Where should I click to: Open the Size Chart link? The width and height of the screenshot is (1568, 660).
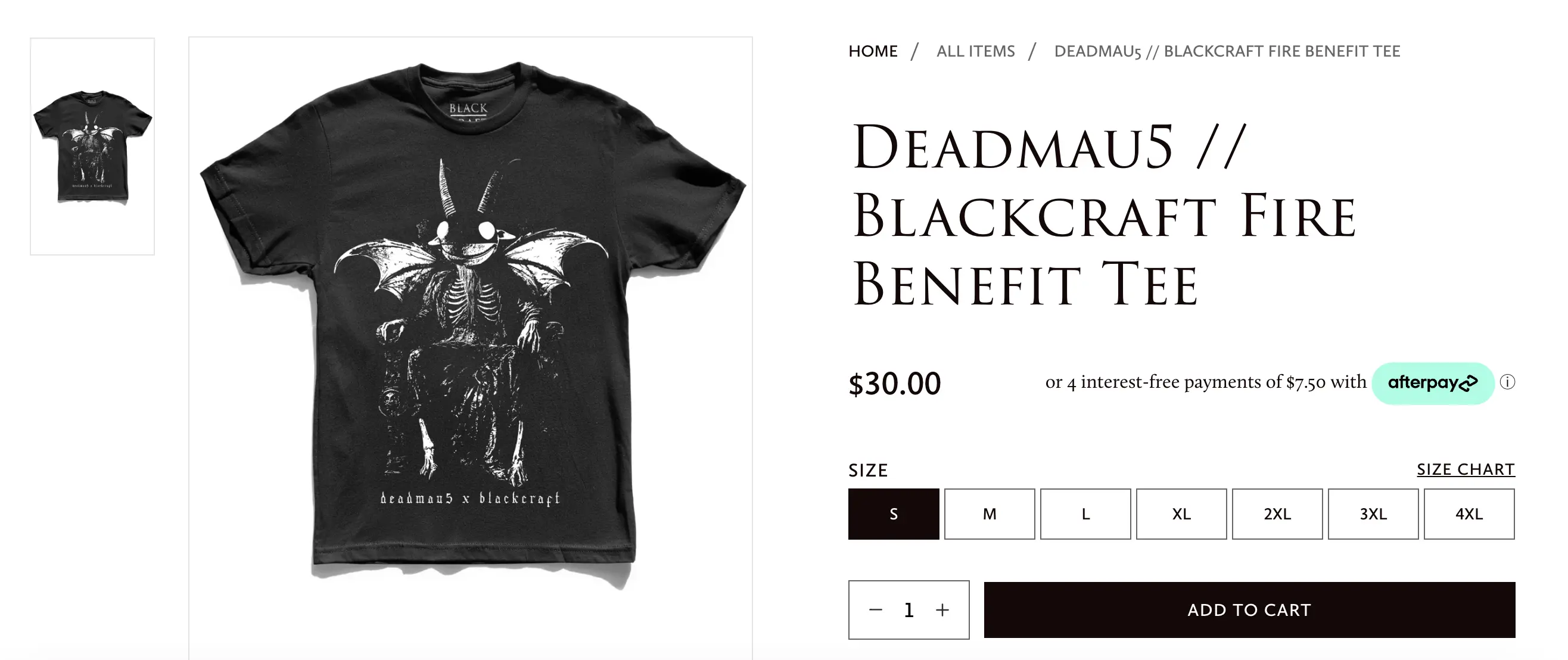pos(1466,469)
